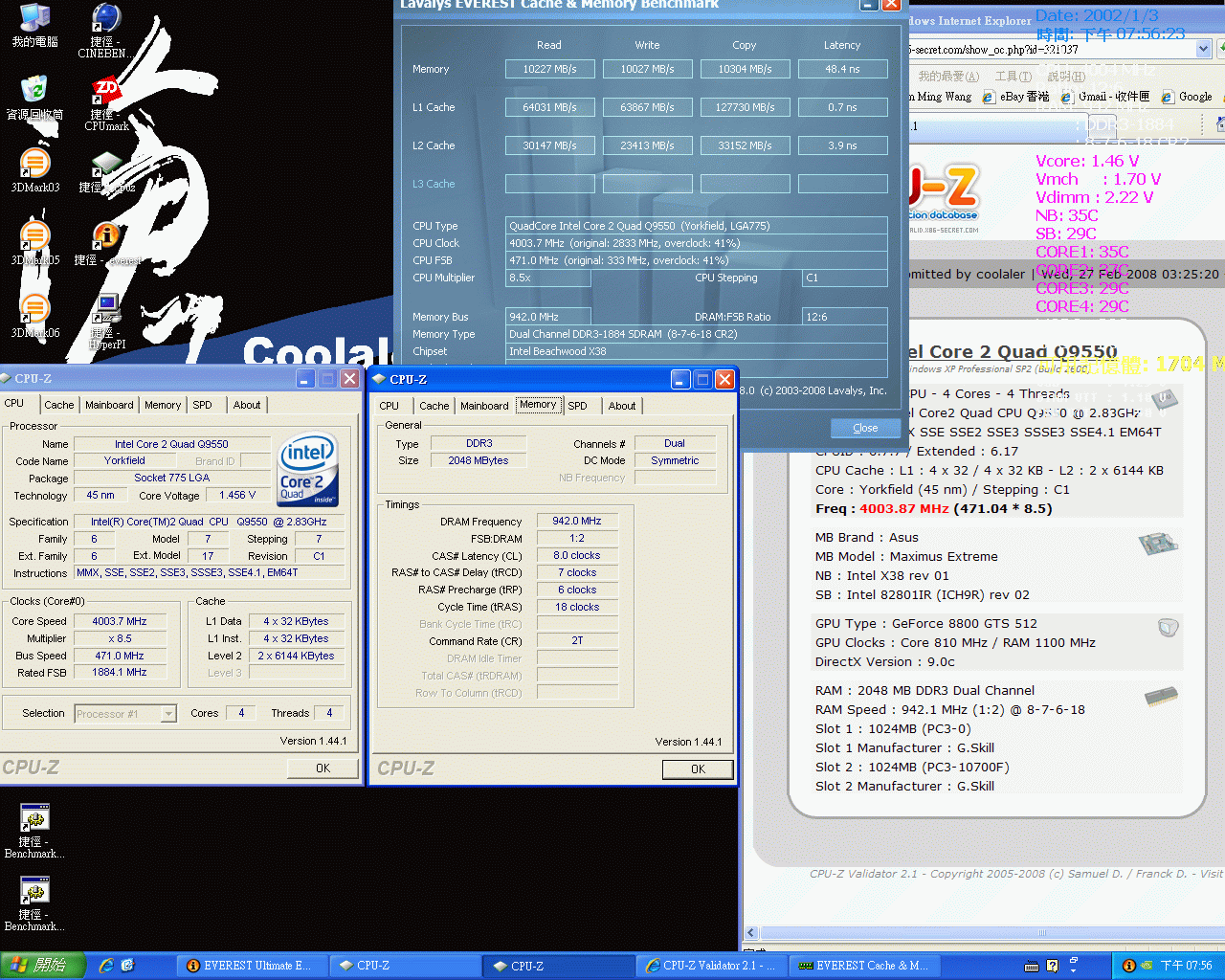Click OK in the CPU-Z memory window
The image size is (1225, 980).
point(698,769)
